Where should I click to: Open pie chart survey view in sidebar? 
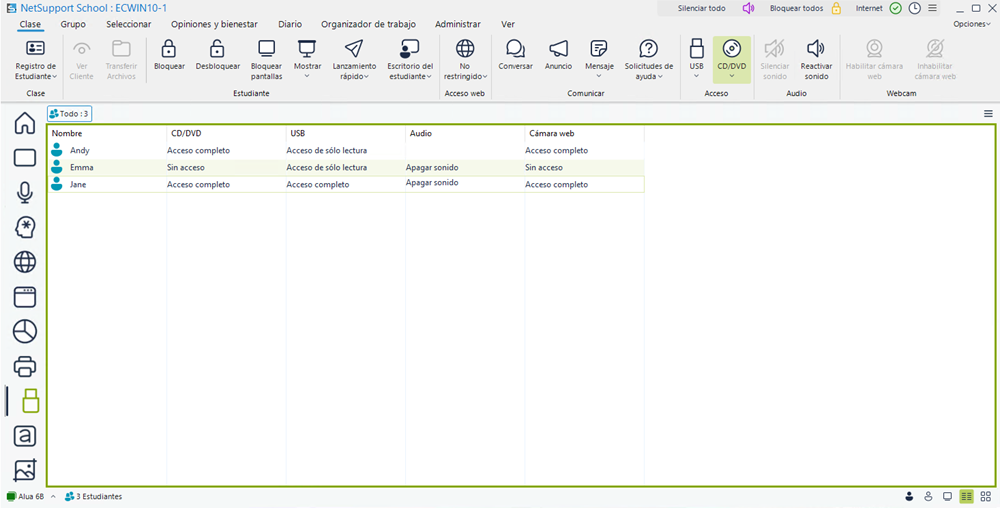point(25,331)
